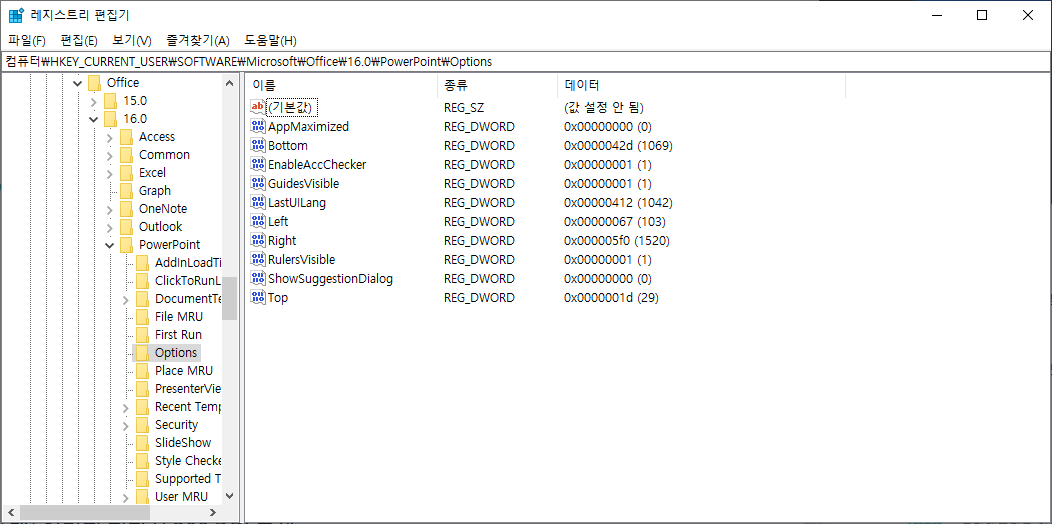This screenshot has width=1052, height=524.
Task: Click the REG_SZ type cell
Action: pyautogui.click(x=464, y=107)
